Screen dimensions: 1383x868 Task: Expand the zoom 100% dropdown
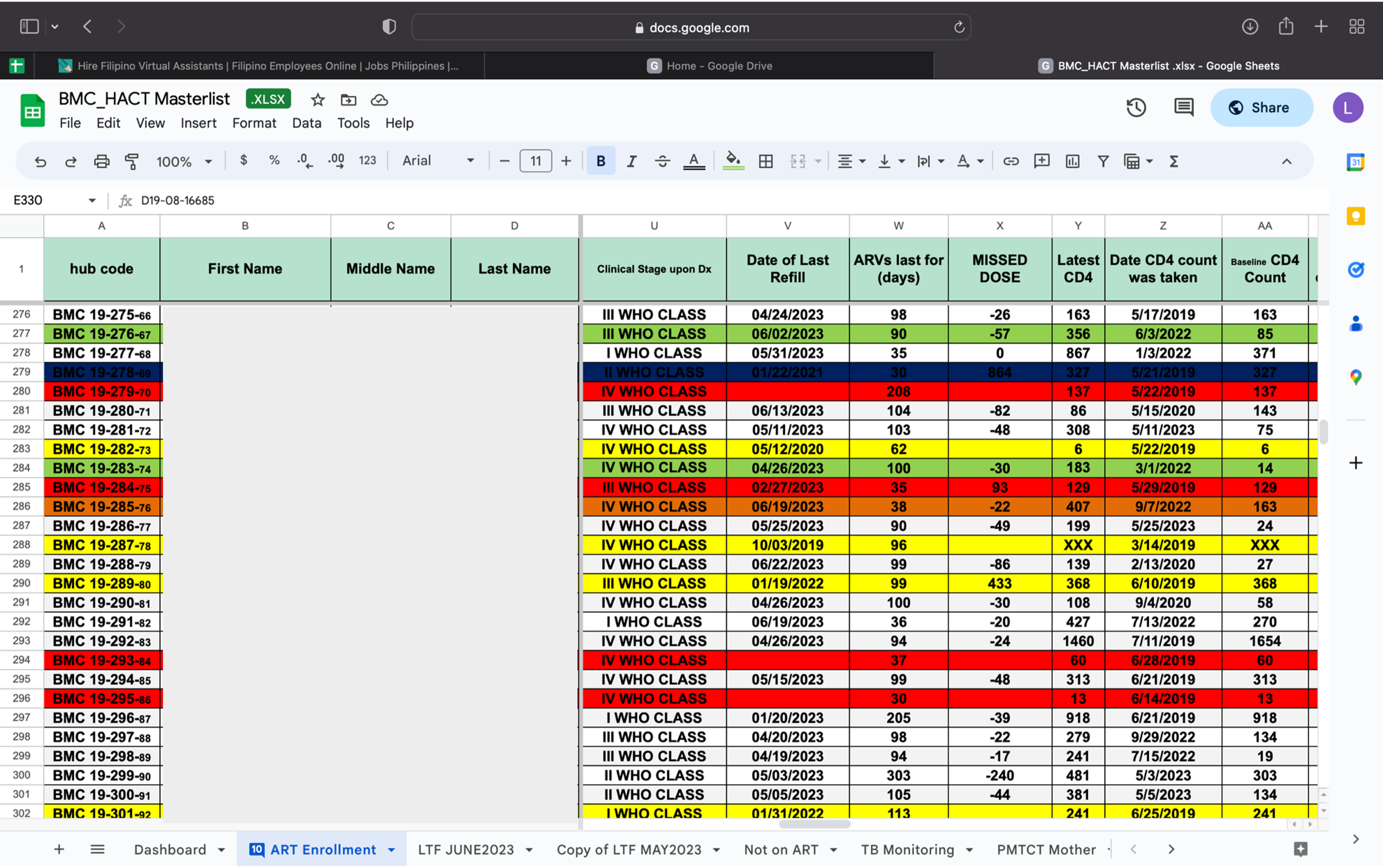point(184,161)
